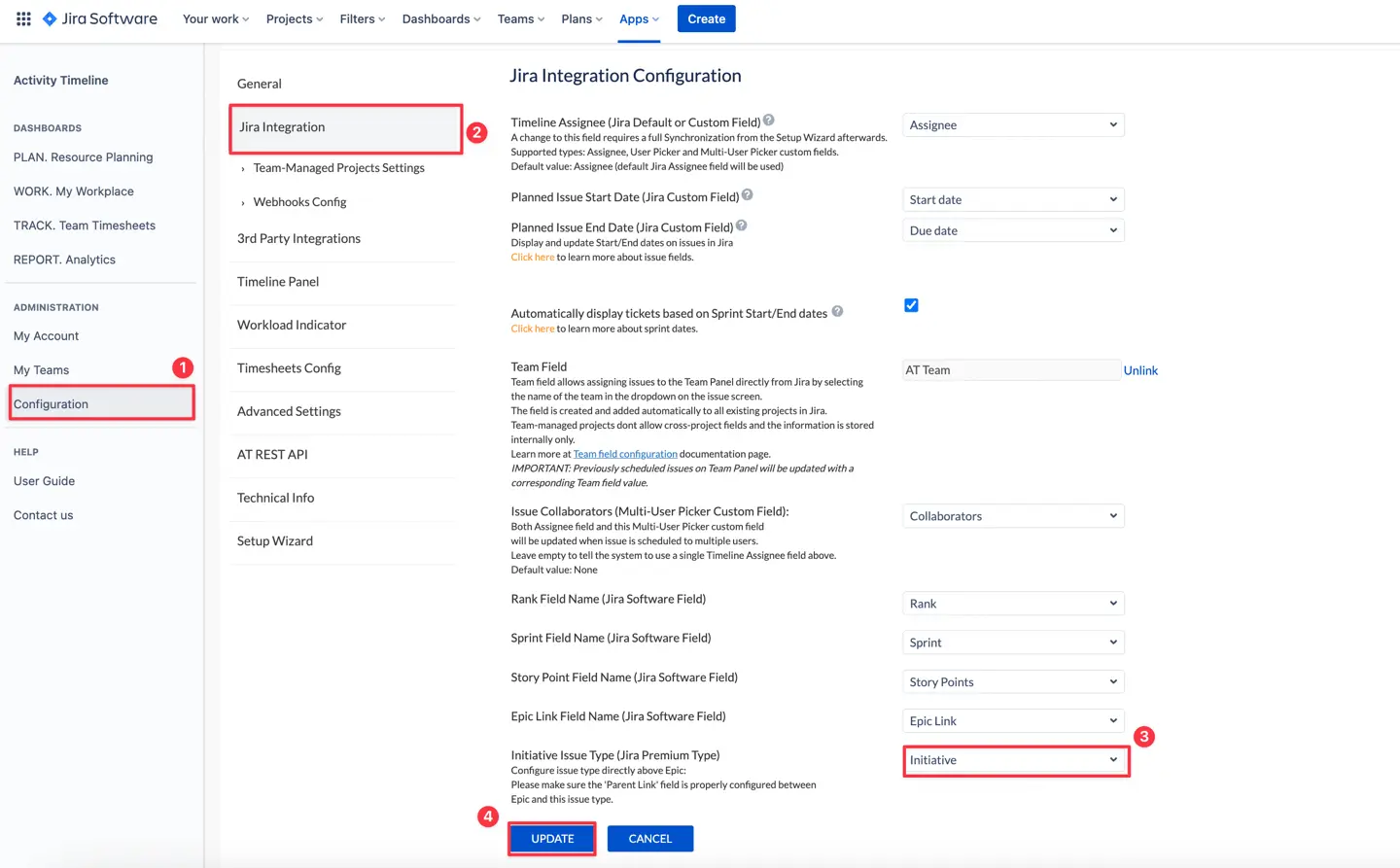Open the Projects menu
The image size is (1400, 868).
click(294, 19)
